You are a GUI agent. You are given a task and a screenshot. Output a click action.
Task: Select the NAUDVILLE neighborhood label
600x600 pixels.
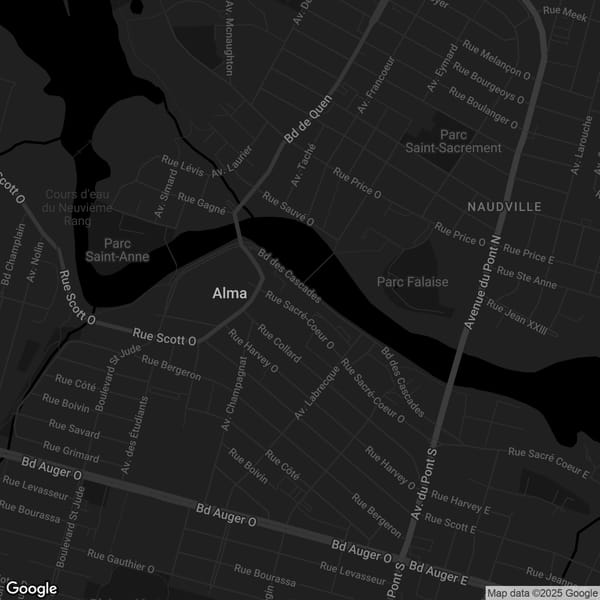pyautogui.click(x=504, y=206)
